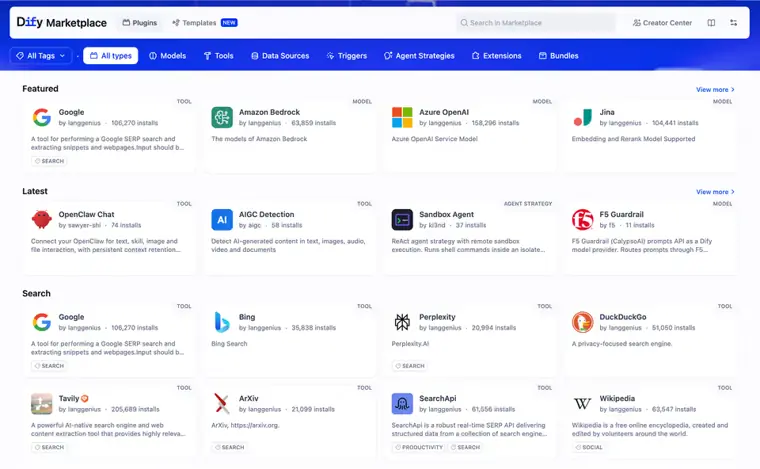This screenshot has height=469, width=760.
Task: Click the Sandbox Agent terminal icon
Action: [x=402, y=219]
